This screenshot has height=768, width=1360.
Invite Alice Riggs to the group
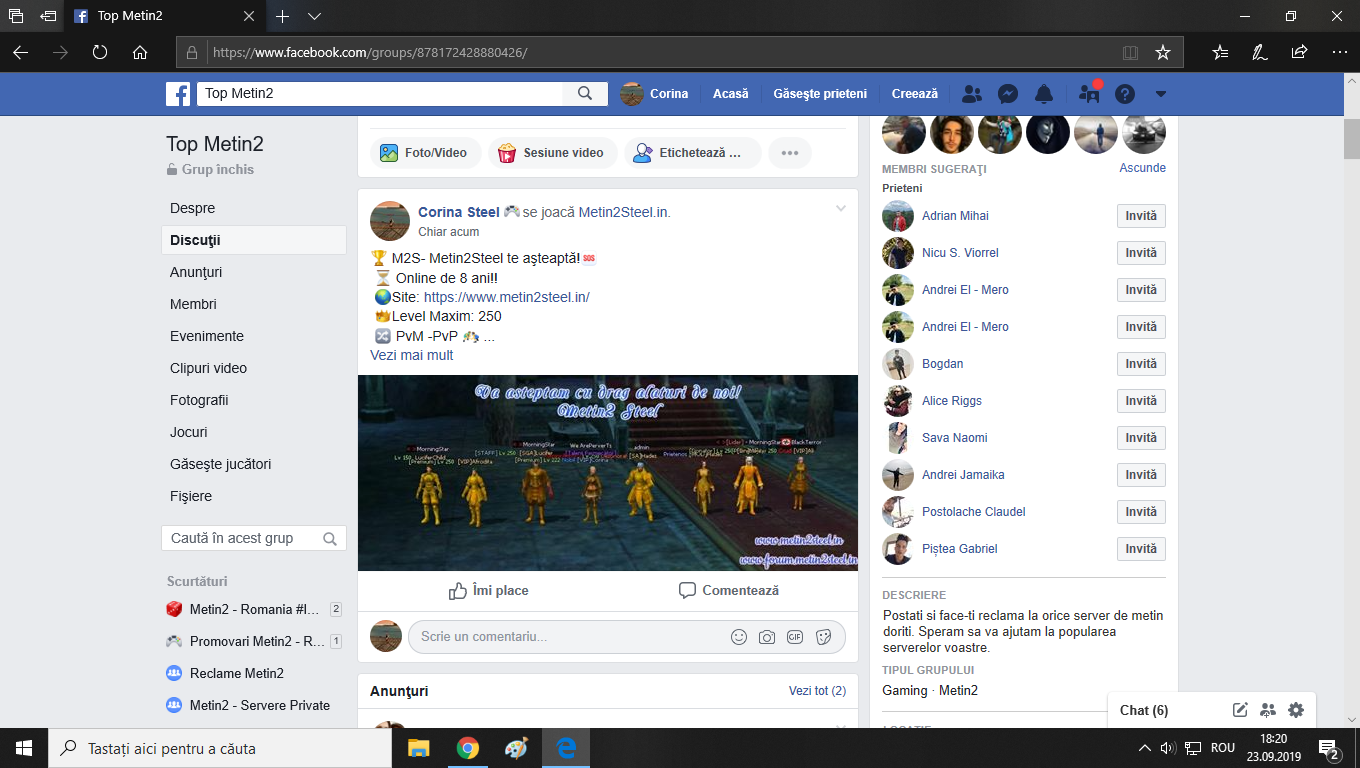[1141, 401]
